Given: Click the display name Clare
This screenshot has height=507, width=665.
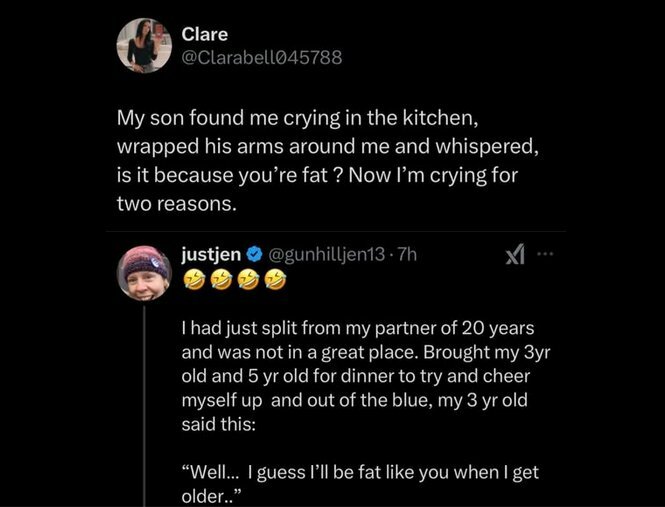Looking at the screenshot, I should pos(205,34).
